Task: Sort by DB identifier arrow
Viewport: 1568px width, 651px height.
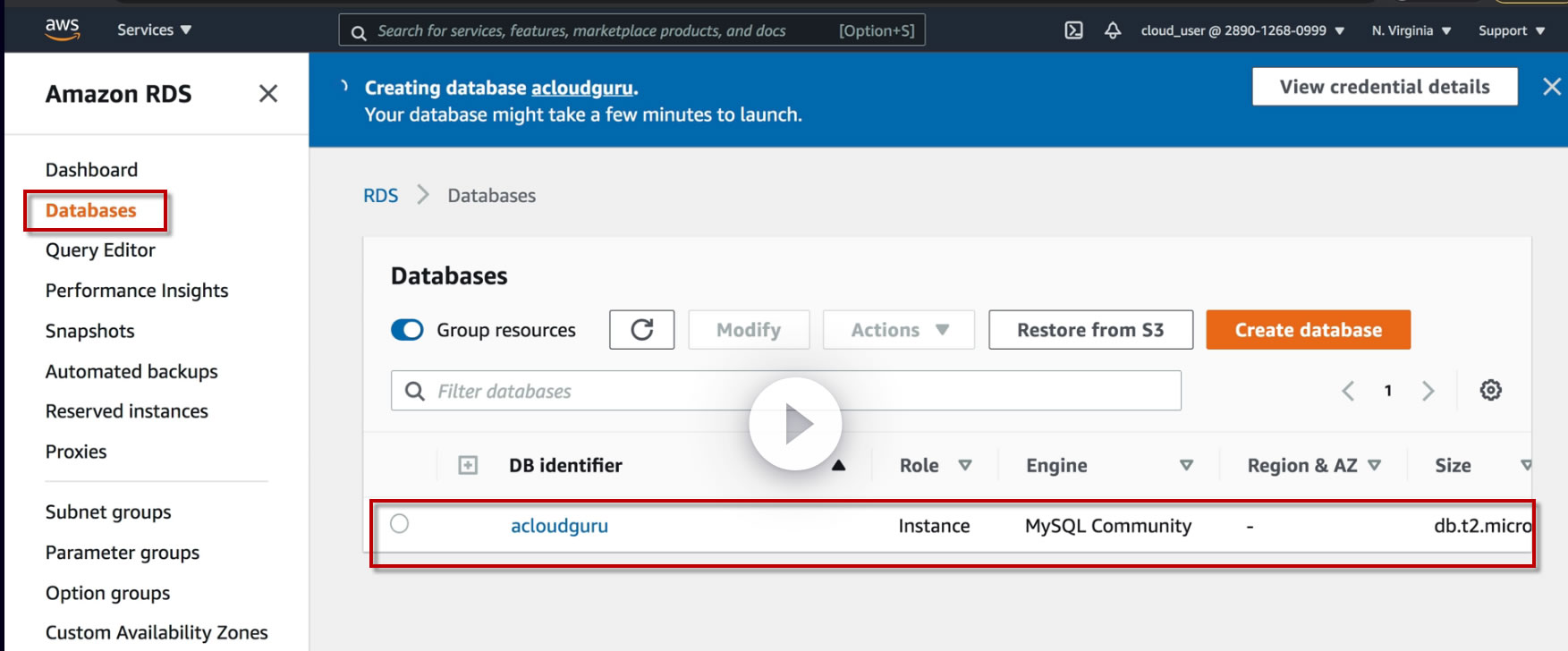Action: tap(838, 465)
